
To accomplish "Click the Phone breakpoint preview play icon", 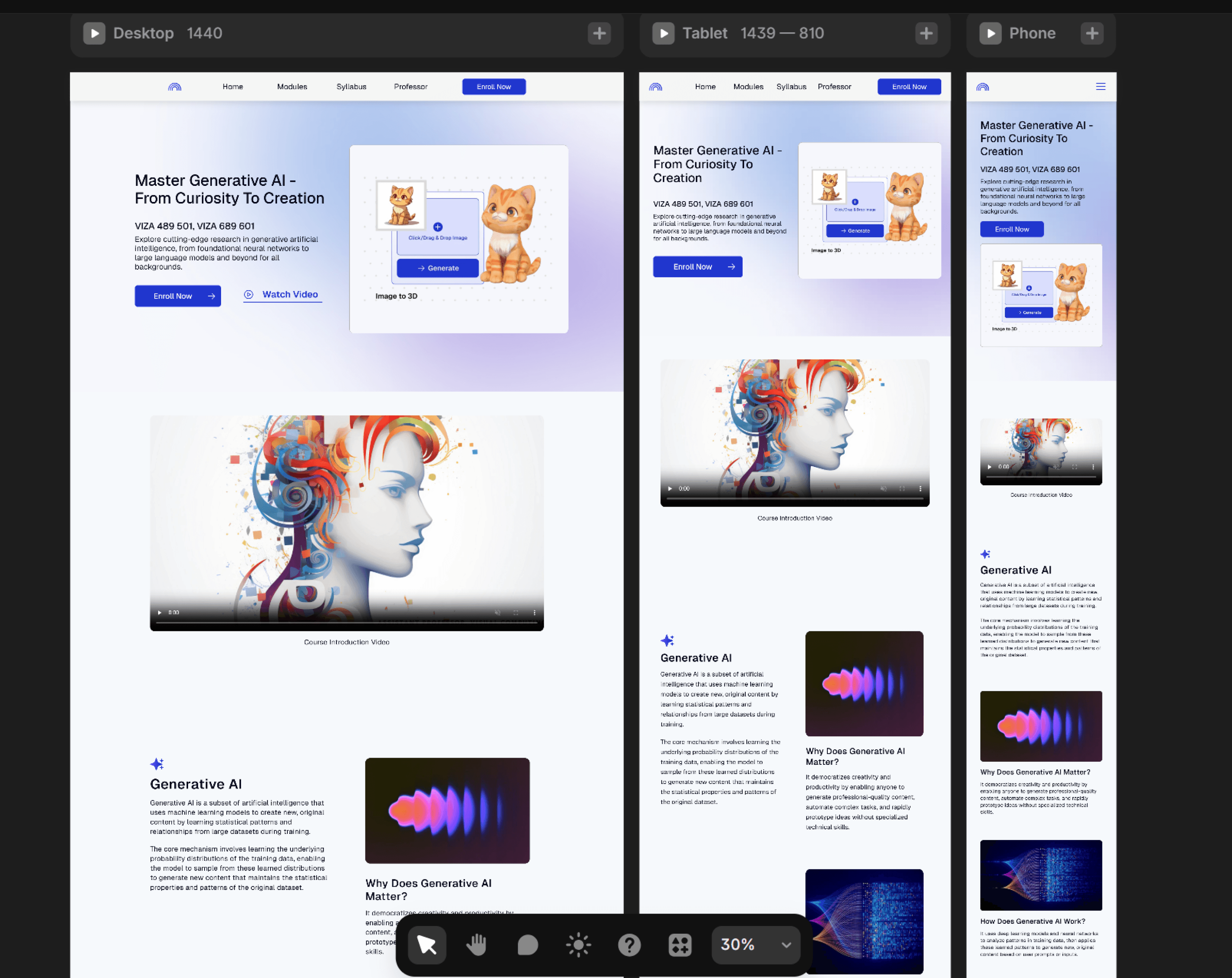I will coord(990,33).
